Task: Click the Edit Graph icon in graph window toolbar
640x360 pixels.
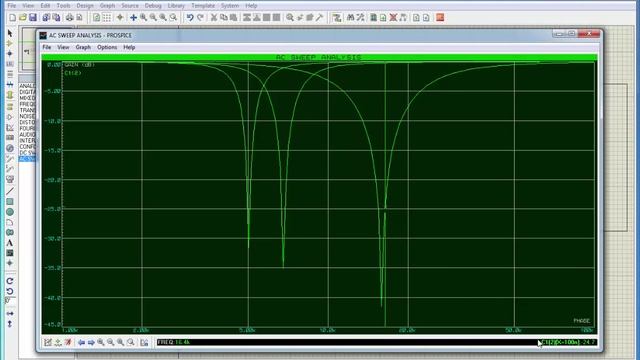Action: coord(48,342)
